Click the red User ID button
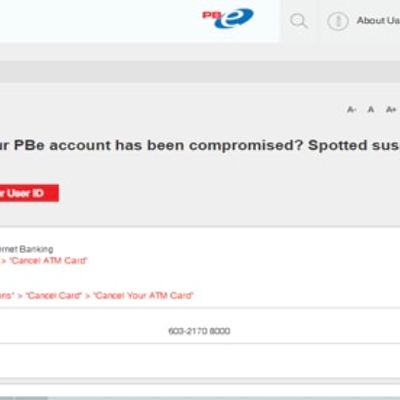Viewport: 400px width, 400px height. [29, 193]
